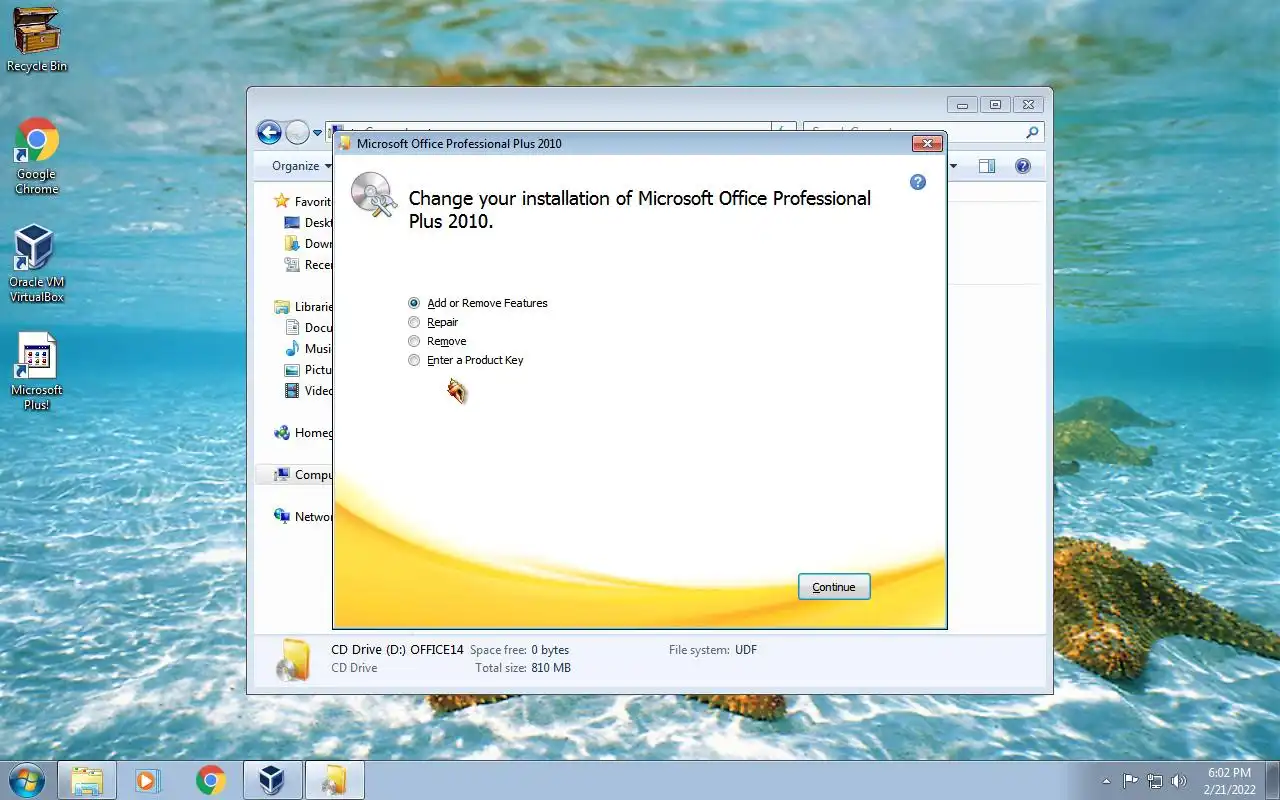
Task: Choose the Repair radio option
Action: click(433, 322)
